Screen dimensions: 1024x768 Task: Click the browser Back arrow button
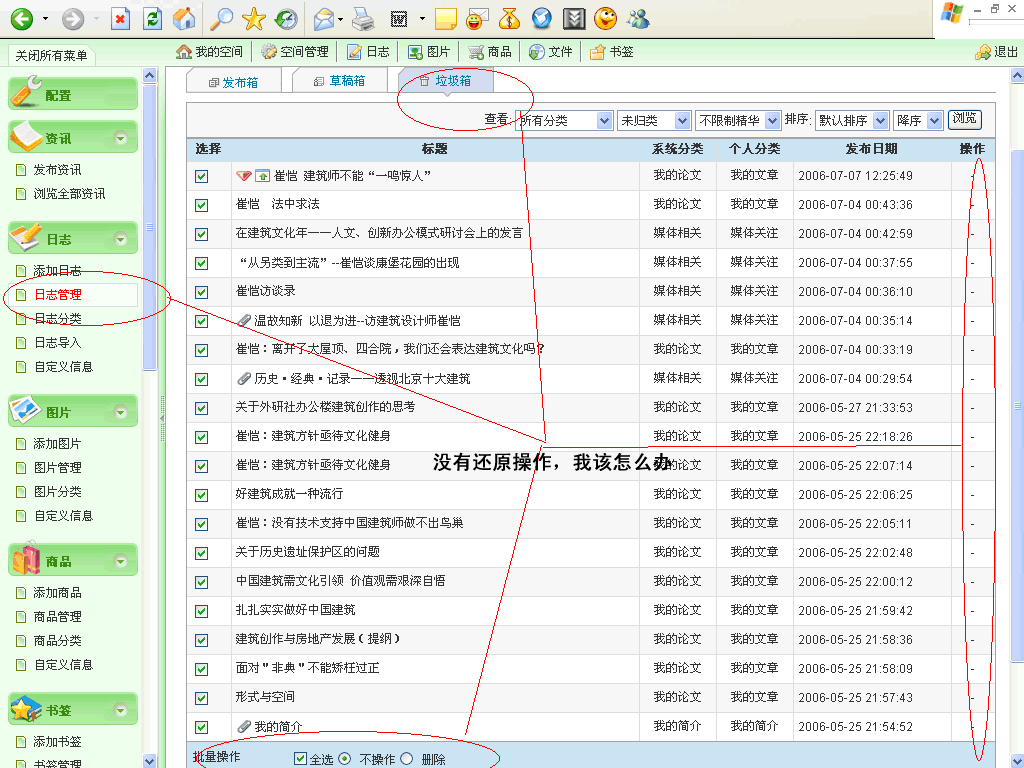pyautogui.click(x=21, y=18)
